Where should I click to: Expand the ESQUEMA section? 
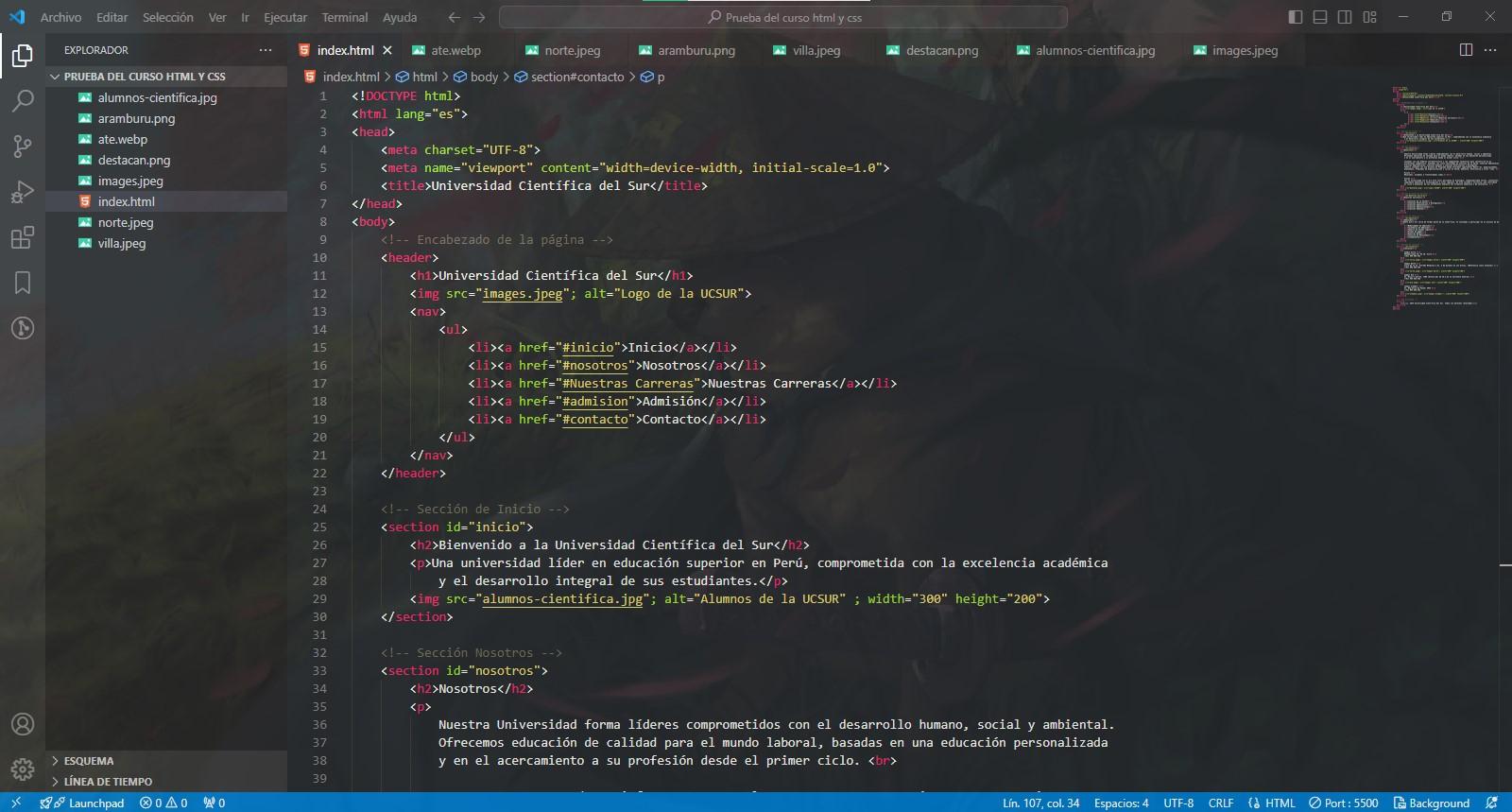pyautogui.click(x=166, y=761)
